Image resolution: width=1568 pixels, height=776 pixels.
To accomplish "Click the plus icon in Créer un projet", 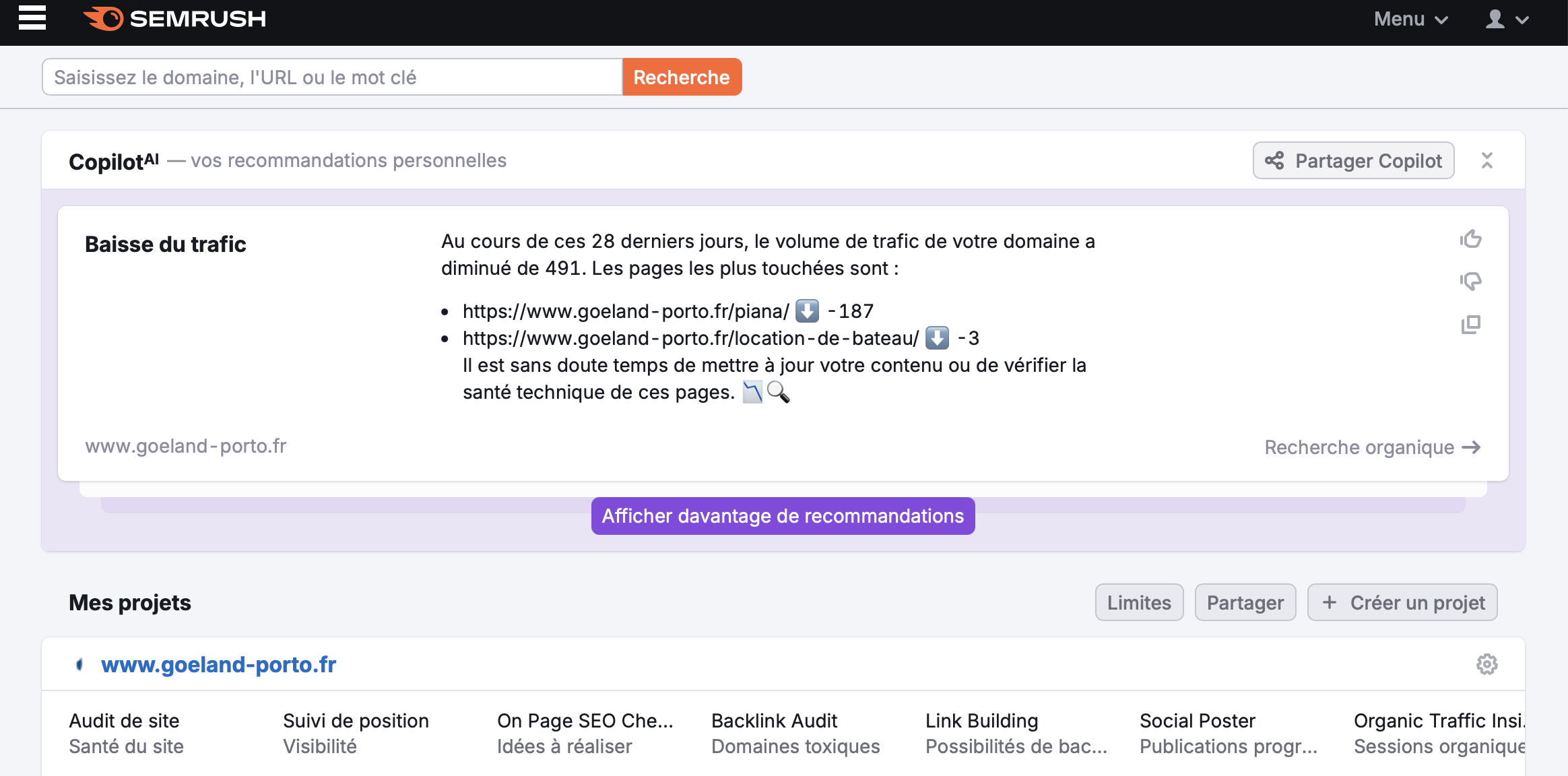I will click(x=1330, y=602).
